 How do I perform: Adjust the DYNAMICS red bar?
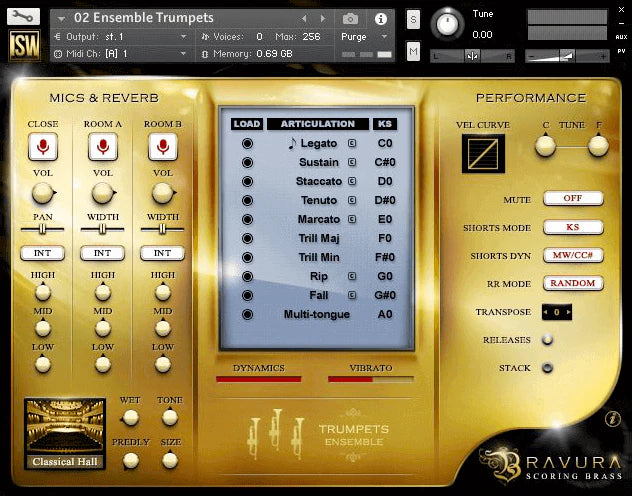point(258,379)
